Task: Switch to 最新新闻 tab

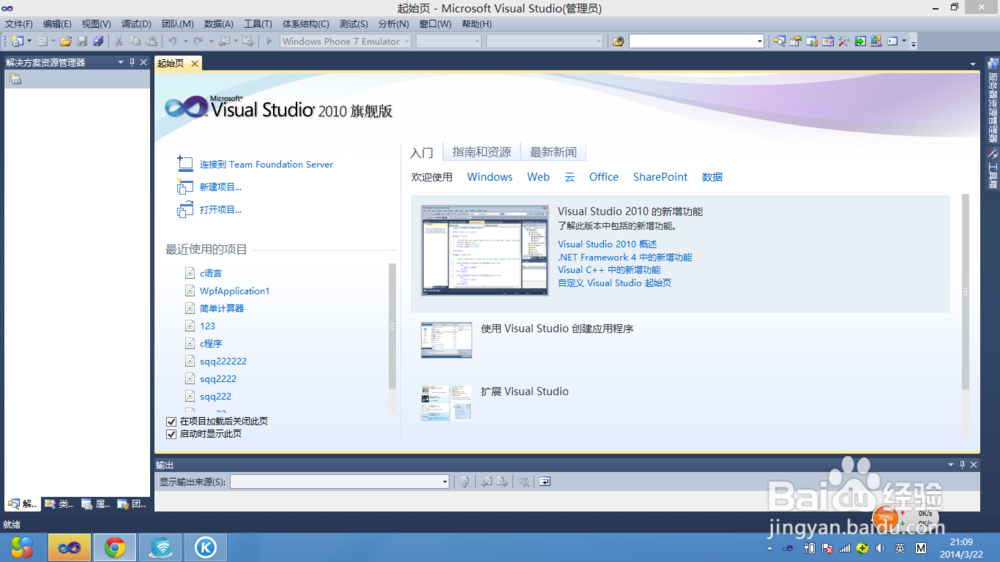Action: pos(553,152)
